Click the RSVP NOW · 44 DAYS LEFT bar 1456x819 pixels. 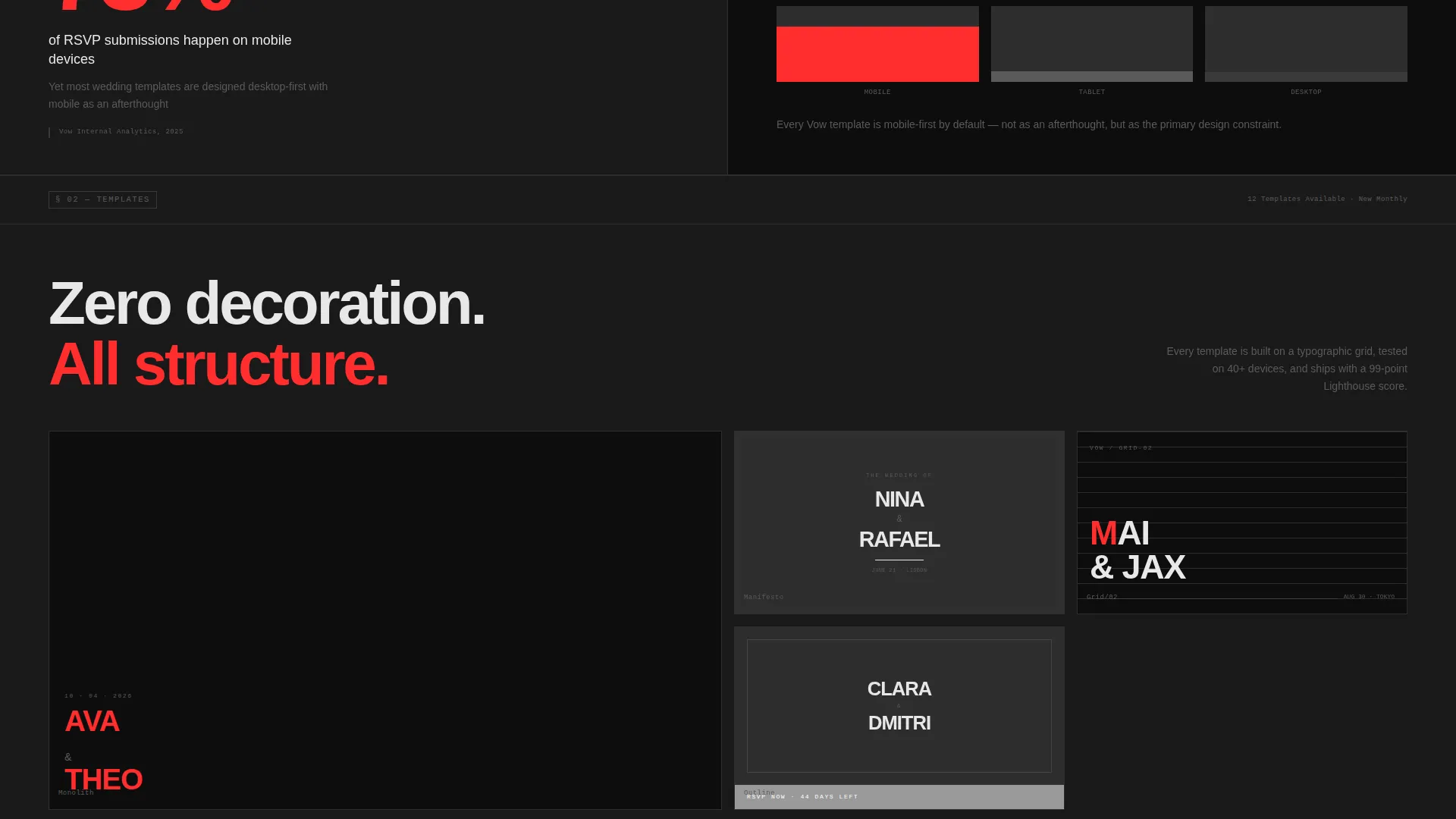pos(899,797)
